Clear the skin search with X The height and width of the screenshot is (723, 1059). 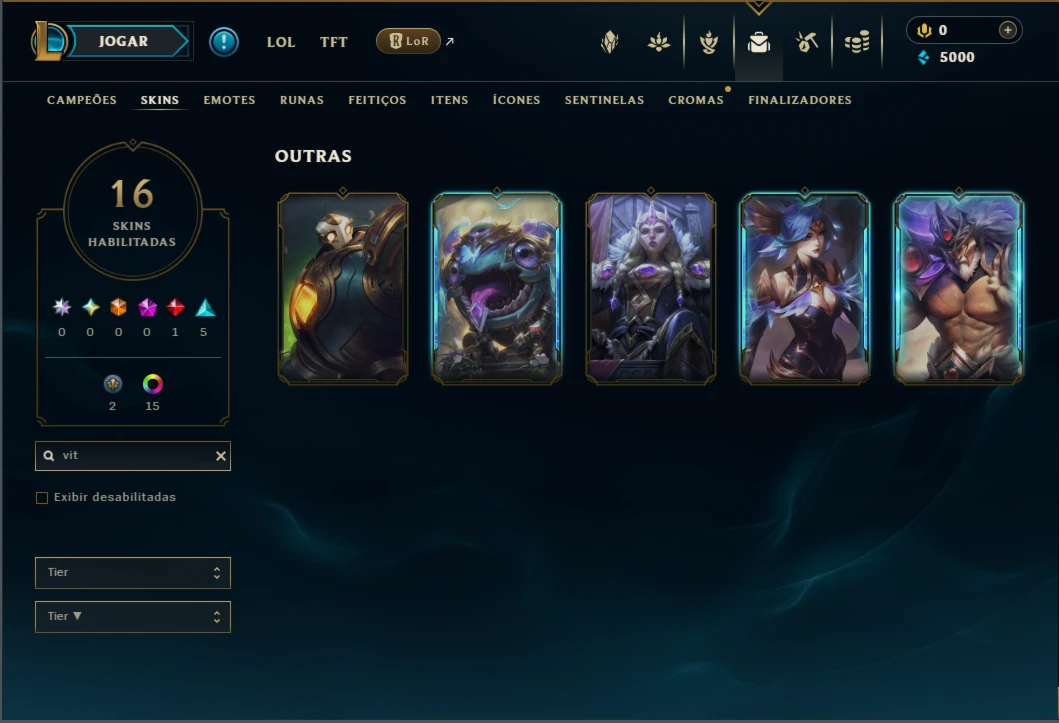[221, 456]
